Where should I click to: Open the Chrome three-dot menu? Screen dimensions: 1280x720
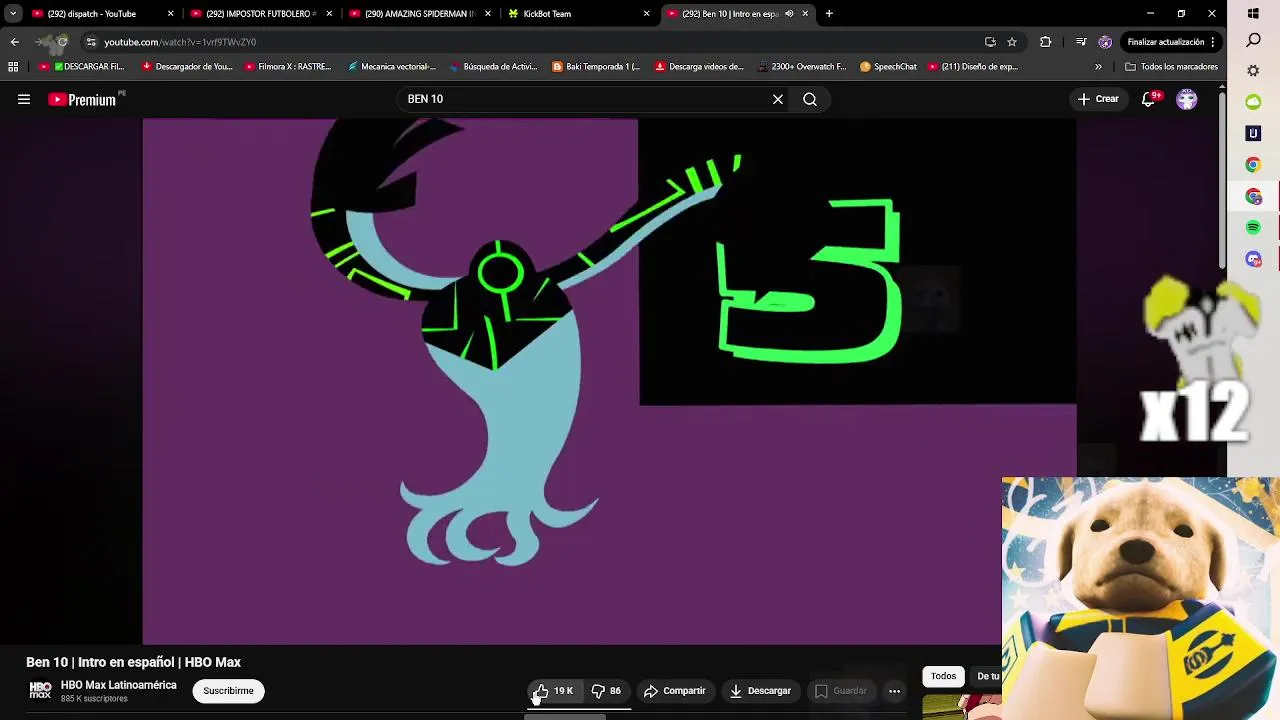1213,42
